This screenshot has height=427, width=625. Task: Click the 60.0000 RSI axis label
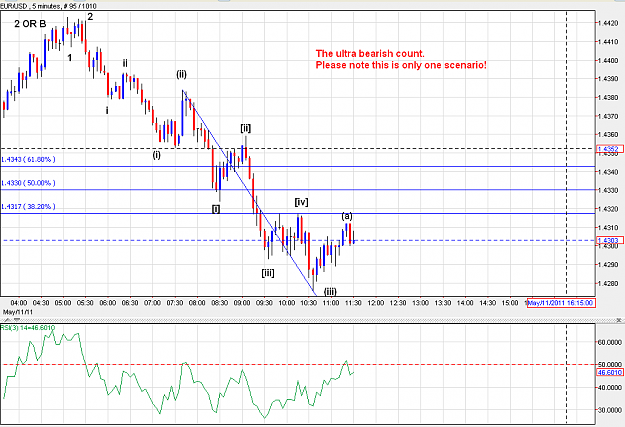(x=609, y=342)
